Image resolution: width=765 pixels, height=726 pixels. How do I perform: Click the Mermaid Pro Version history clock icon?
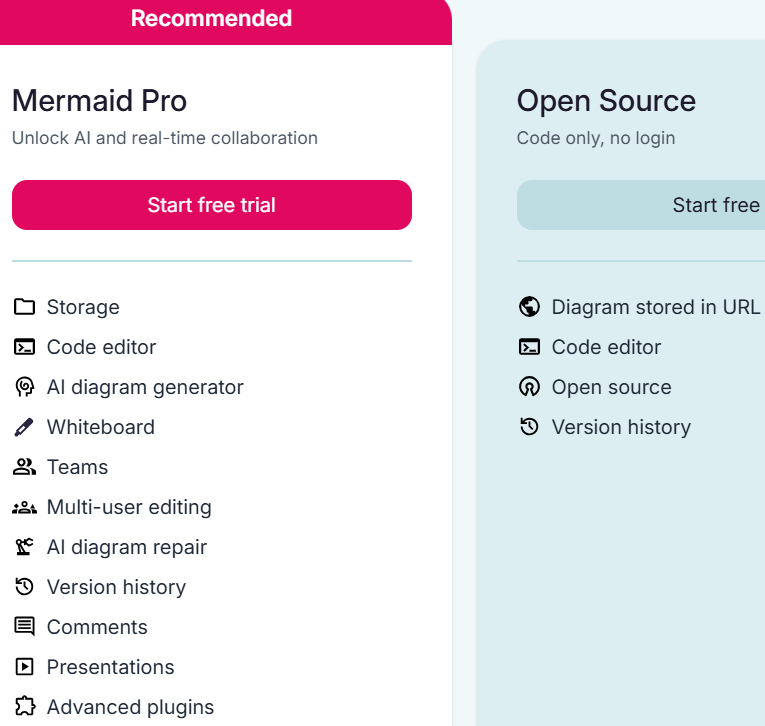pyautogui.click(x=24, y=587)
